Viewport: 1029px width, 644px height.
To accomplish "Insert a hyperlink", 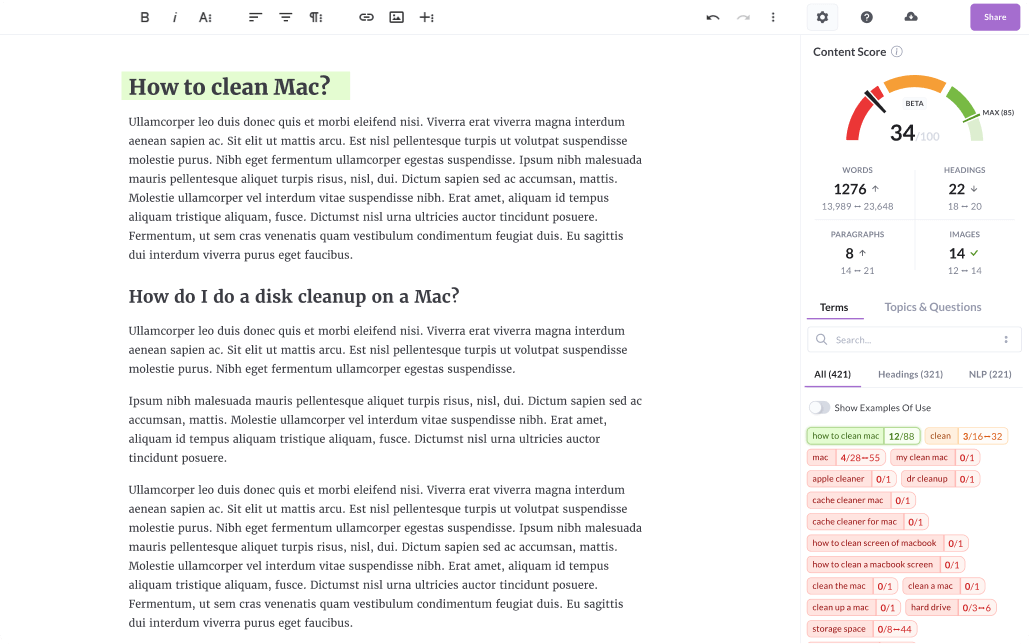I will click(366, 17).
